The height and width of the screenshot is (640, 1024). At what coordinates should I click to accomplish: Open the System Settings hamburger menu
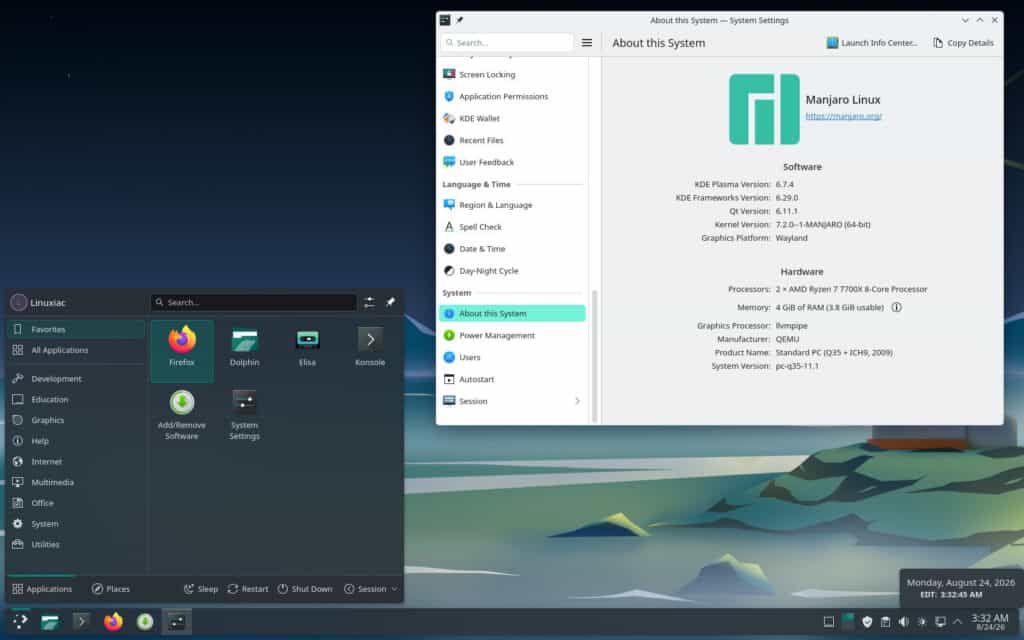[x=587, y=42]
